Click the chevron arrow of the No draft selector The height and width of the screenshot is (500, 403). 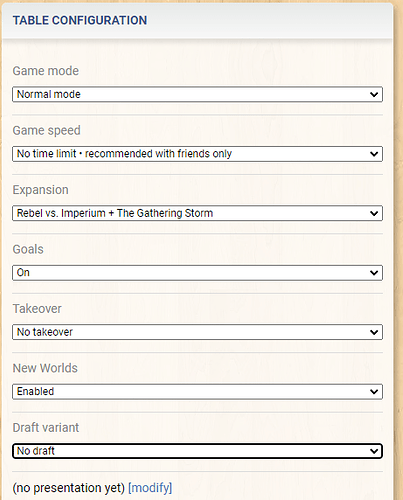(374, 451)
